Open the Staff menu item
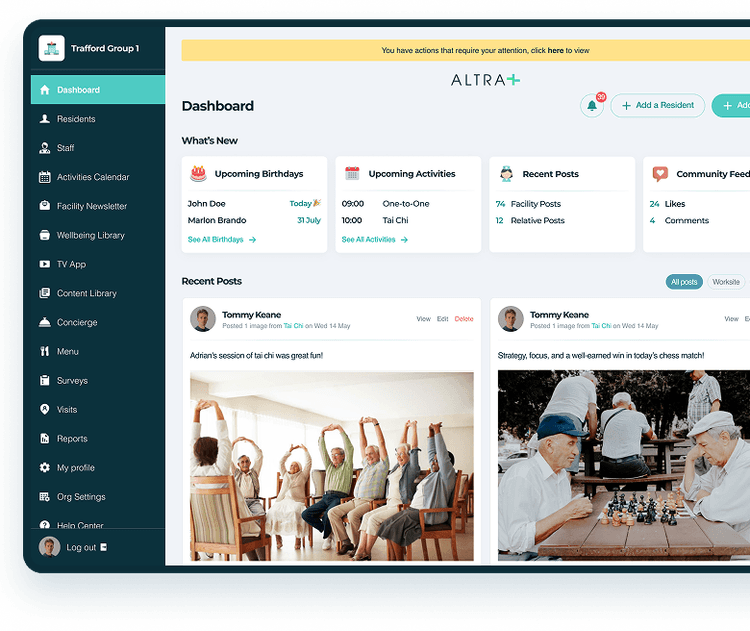750x631 pixels. (x=98, y=148)
